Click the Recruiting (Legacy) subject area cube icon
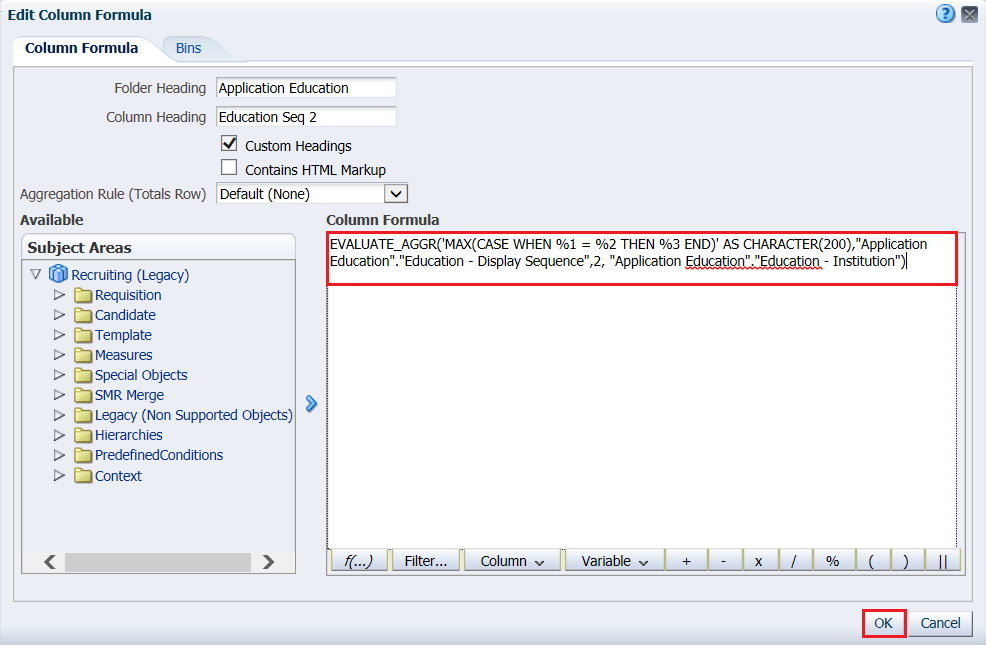 (58, 274)
